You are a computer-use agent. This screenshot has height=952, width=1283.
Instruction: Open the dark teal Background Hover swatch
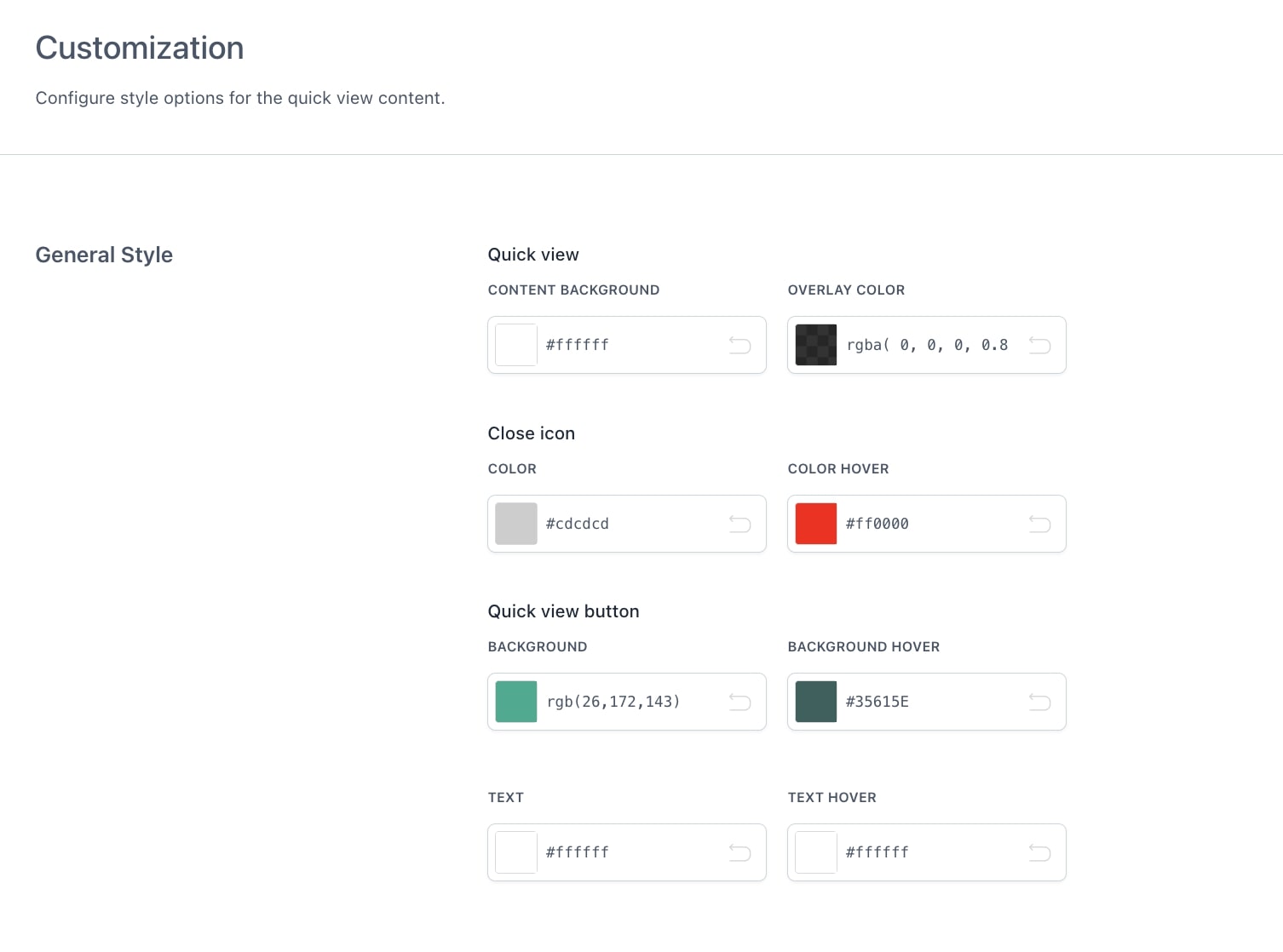816,702
